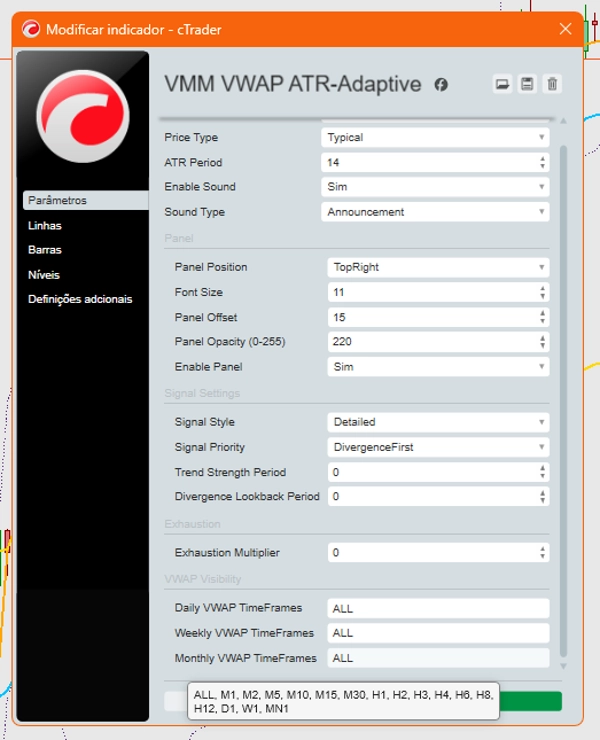Screen dimensions: 600x740
Task: Click the Exhaustion section header
Action: tap(192, 524)
